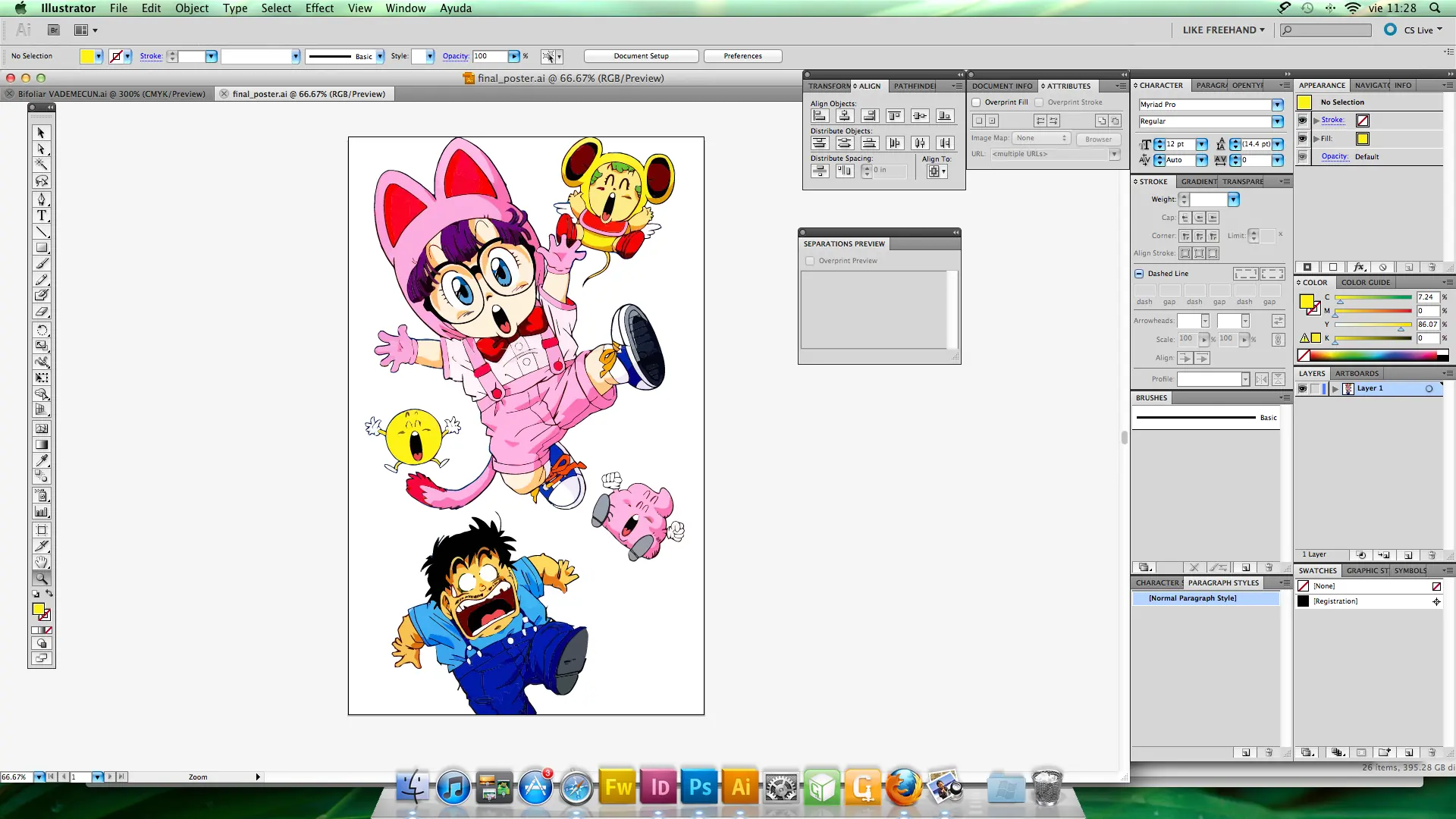The height and width of the screenshot is (819, 1456).
Task: Open the Regular font style dropdown
Action: pos(1278,121)
